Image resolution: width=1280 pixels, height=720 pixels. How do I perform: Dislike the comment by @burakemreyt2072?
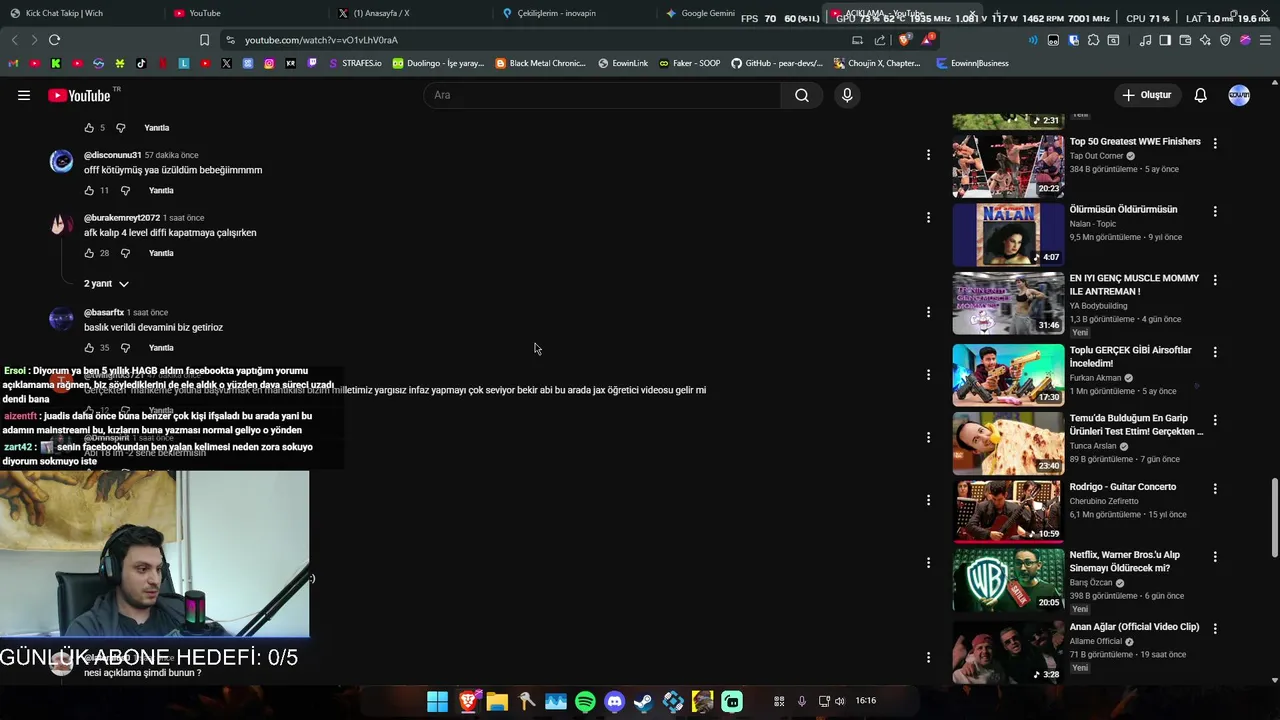(125, 253)
